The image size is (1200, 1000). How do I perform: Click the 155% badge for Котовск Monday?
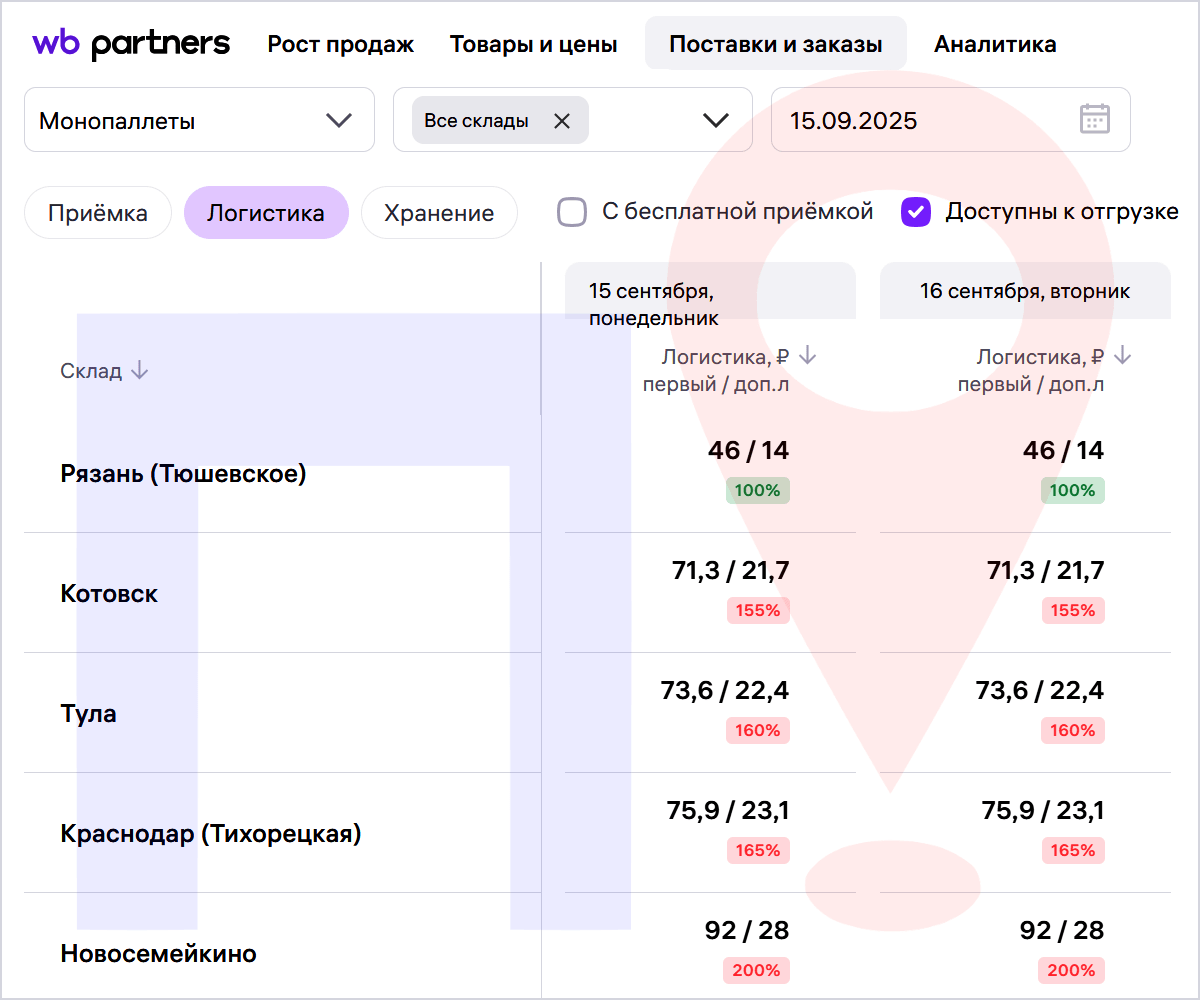(758, 610)
